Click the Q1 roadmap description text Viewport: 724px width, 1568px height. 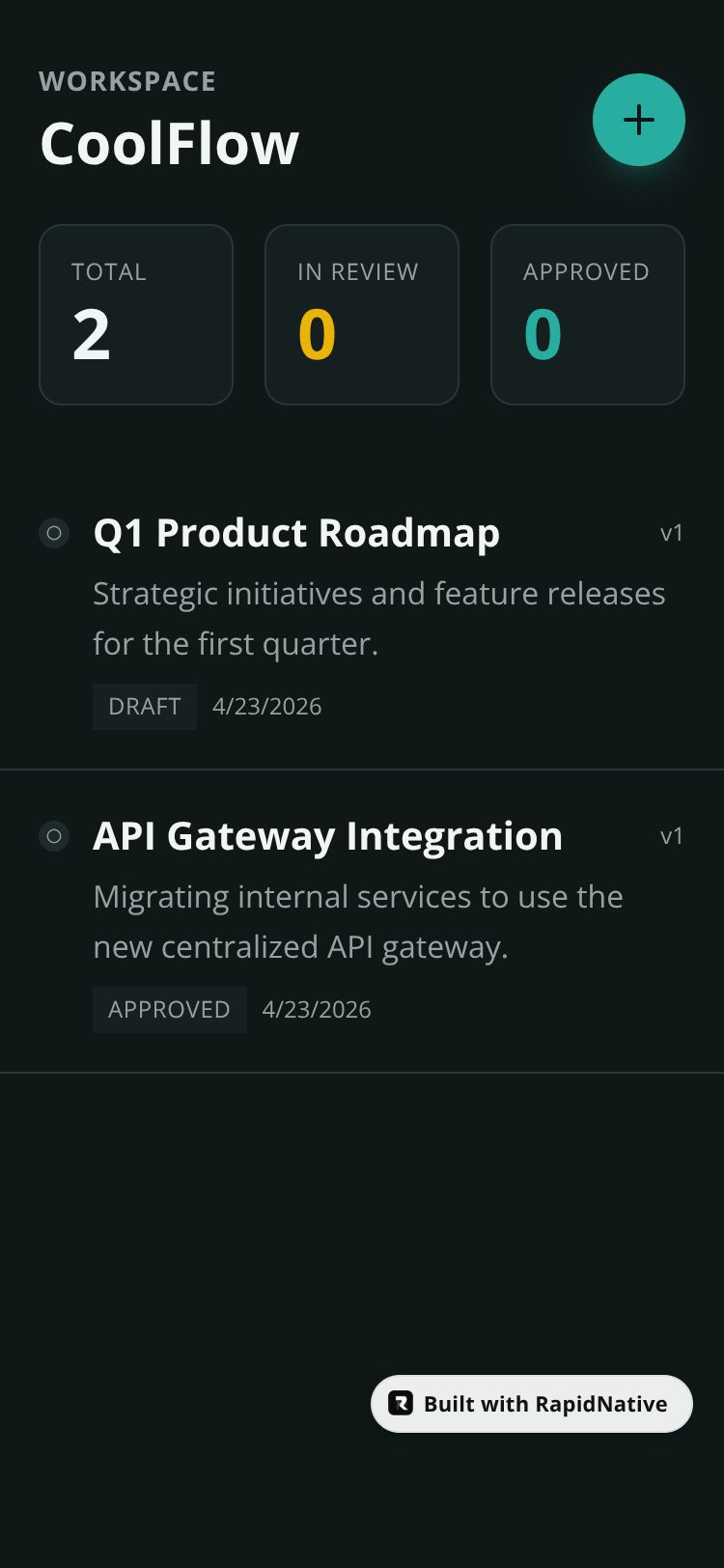[x=379, y=618]
